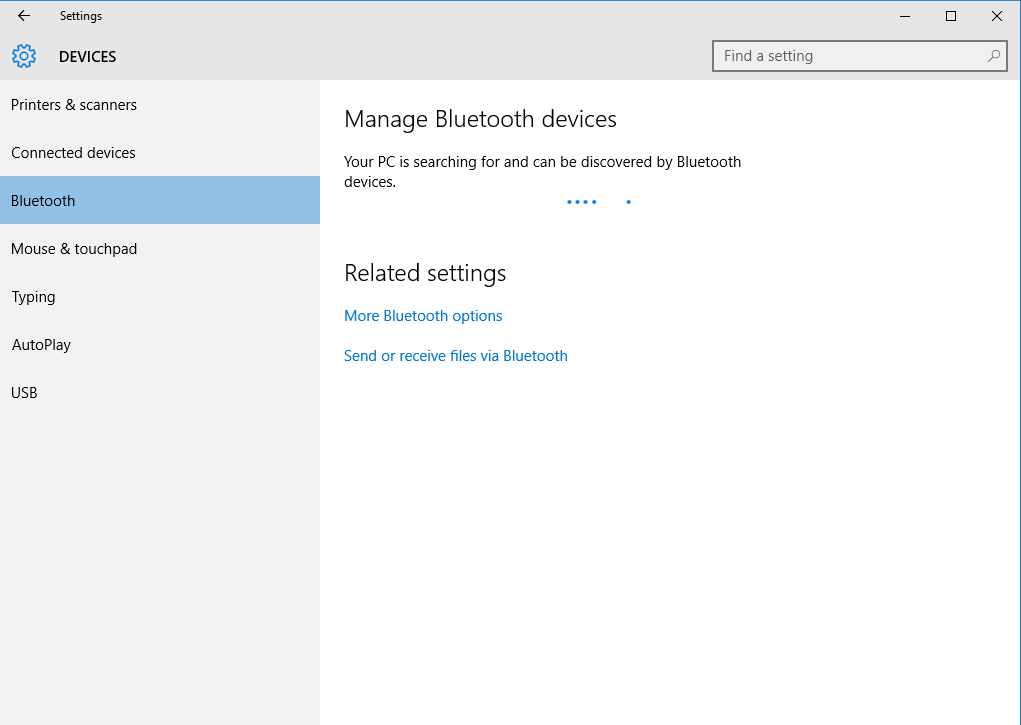The height and width of the screenshot is (725, 1021).
Task: Click the search magnifier icon
Action: (994, 56)
